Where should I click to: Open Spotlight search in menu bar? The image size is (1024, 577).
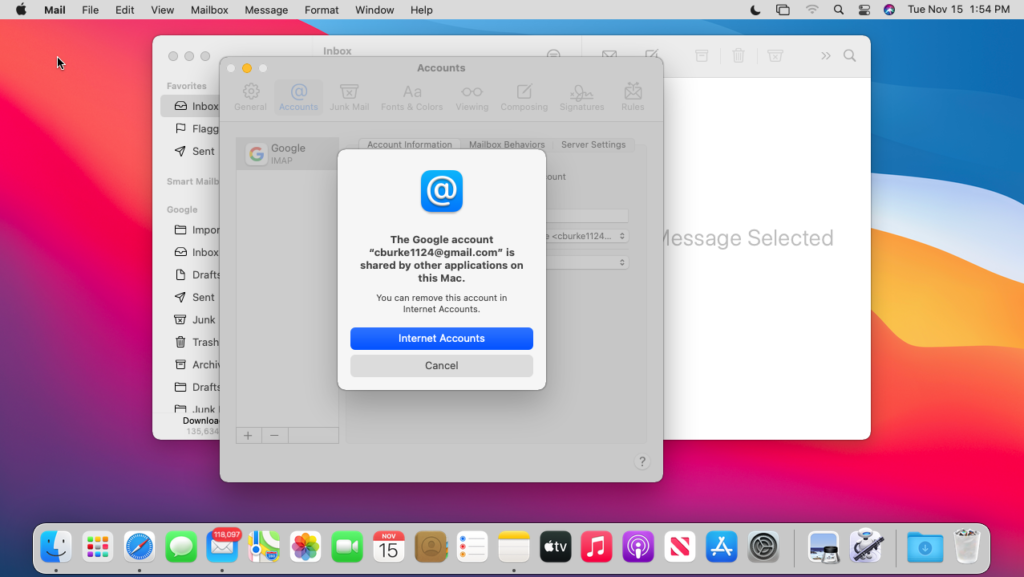839,10
